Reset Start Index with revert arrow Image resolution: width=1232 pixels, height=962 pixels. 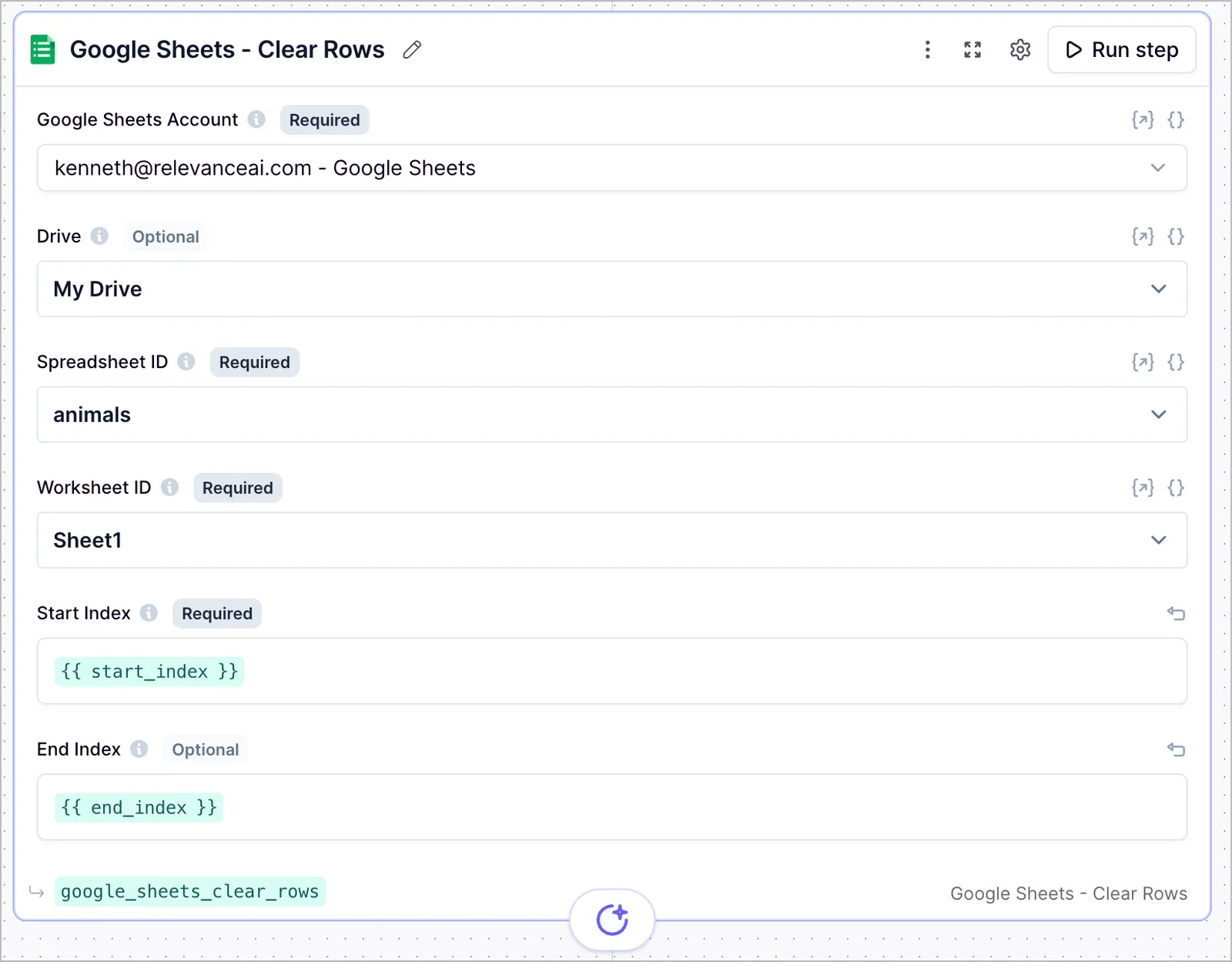(1176, 613)
